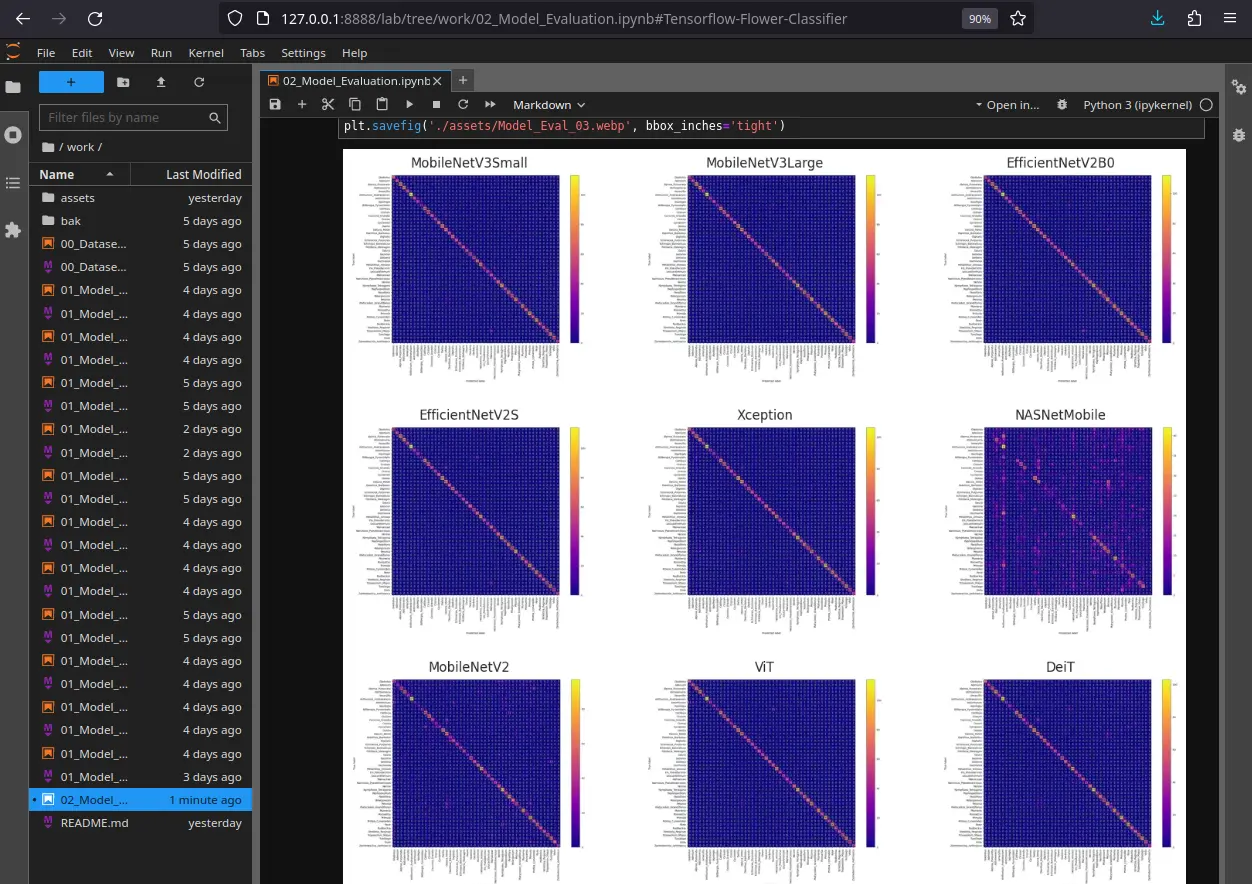Navigate to the work breadcrumb folder
The height and width of the screenshot is (884, 1252).
(81, 147)
